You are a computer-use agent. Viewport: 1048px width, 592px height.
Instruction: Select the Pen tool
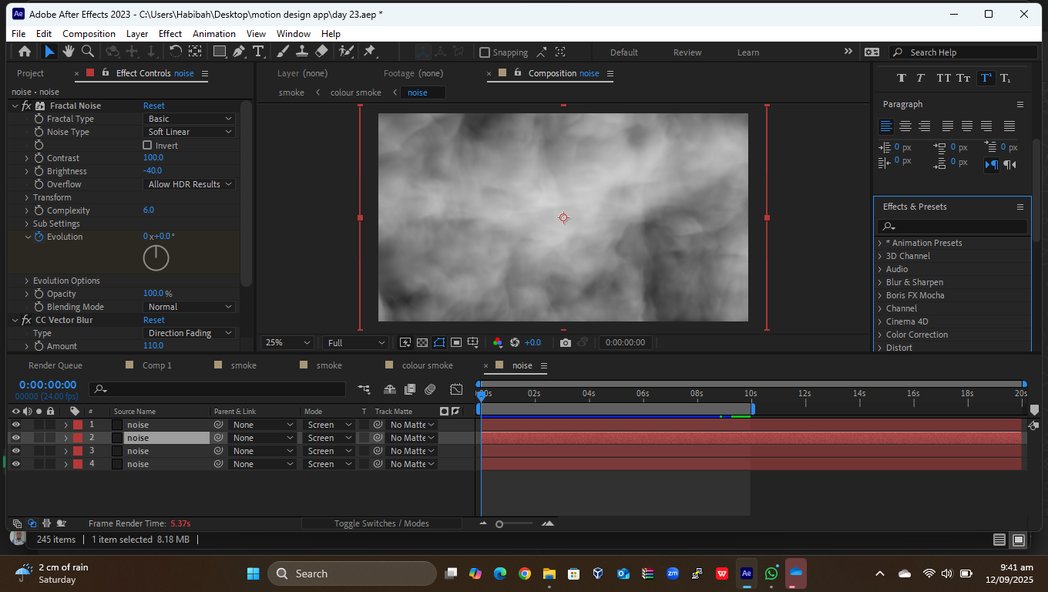point(239,51)
